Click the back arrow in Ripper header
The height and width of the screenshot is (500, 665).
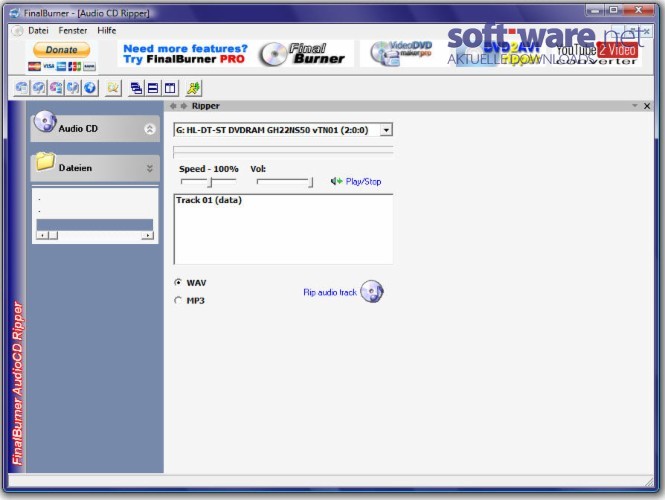[x=173, y=106]
